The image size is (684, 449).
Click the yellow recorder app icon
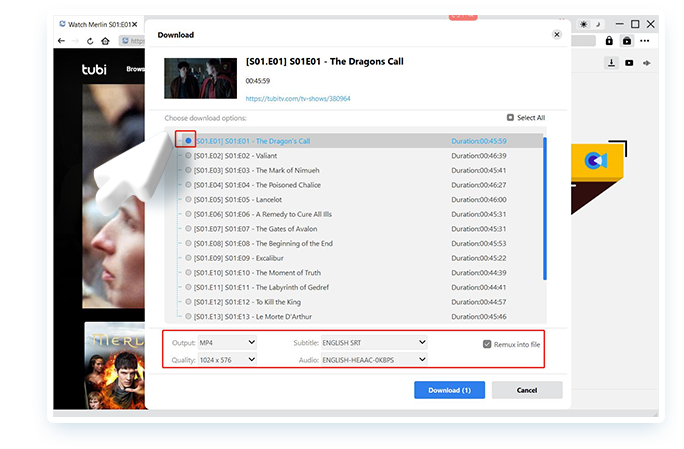coord(597,161)
